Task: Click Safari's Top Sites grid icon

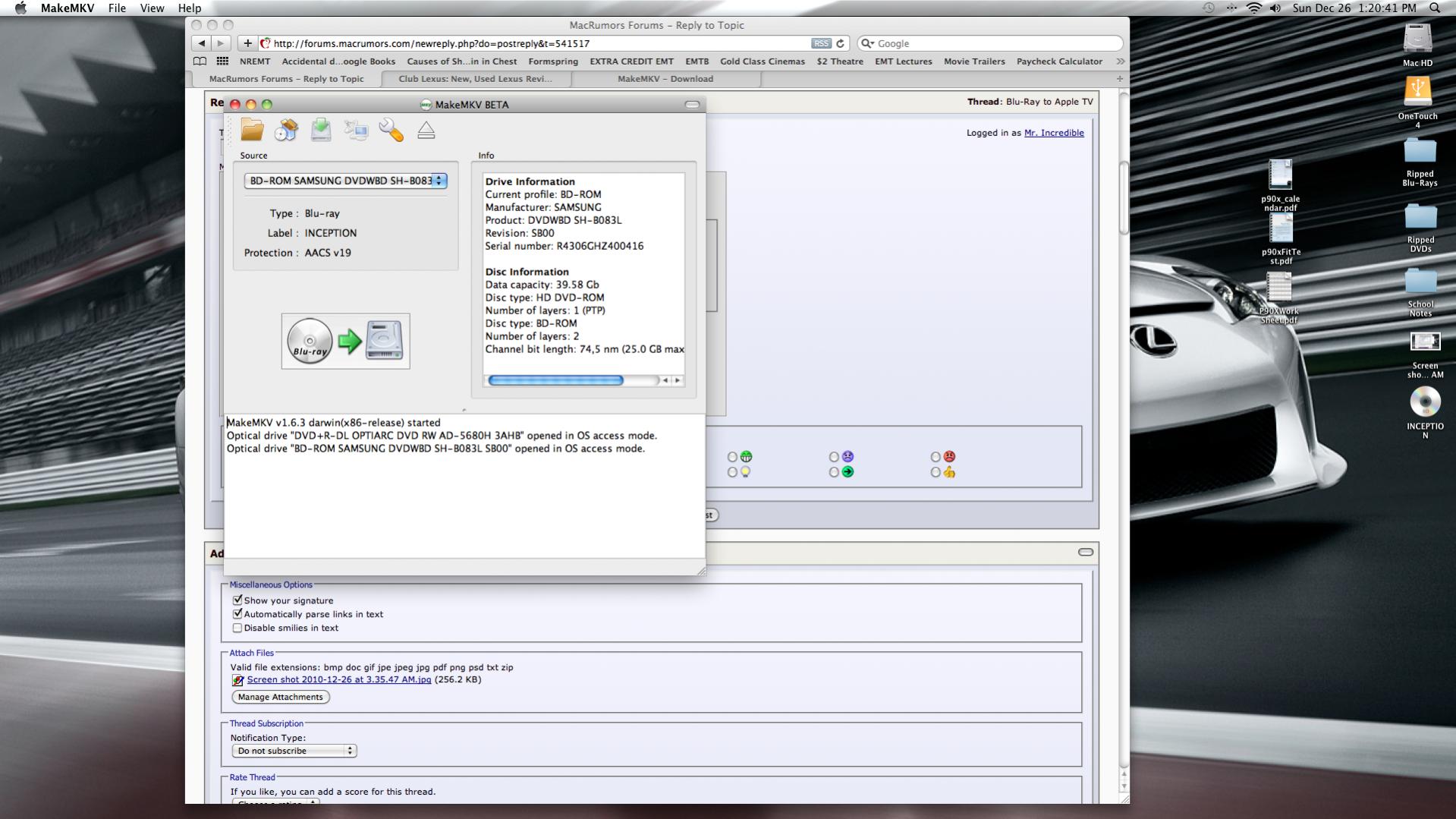Action: tap(222, 61)
